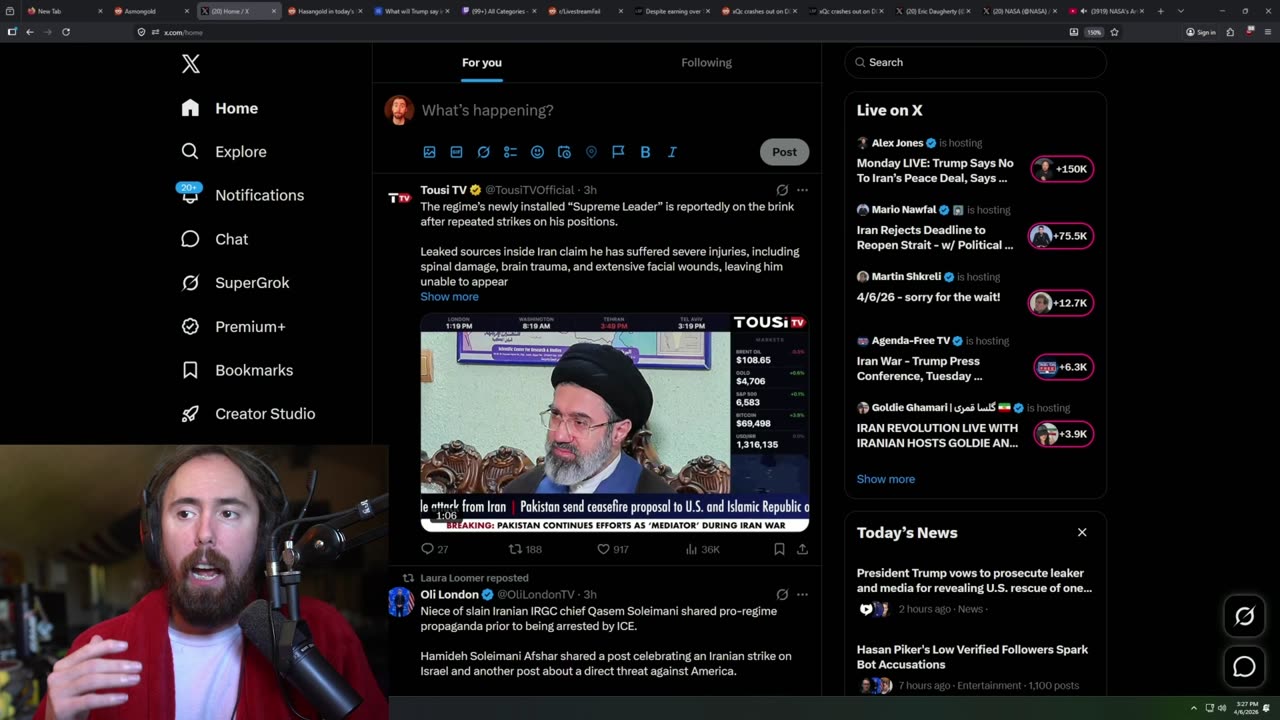Open Chat in the sidebar
The width and height of the screenshot is (1280, 720).
(214, 239)
